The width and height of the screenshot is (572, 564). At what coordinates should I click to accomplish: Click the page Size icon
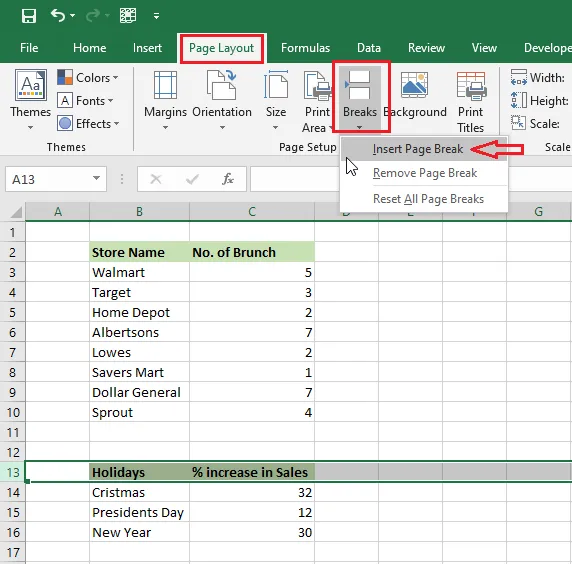tap(276, 85)
